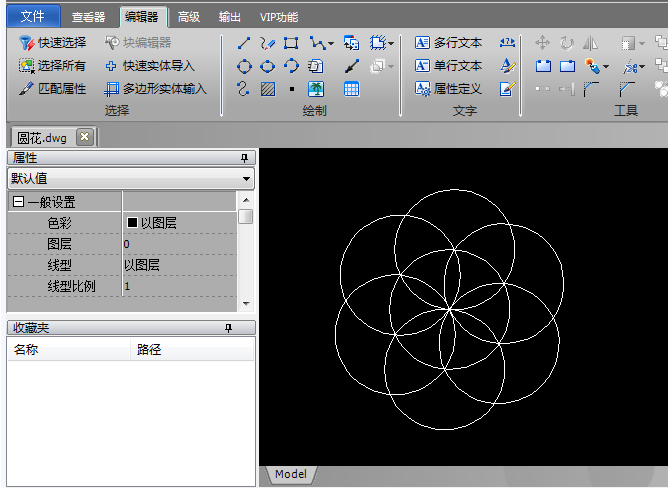This screenshot has width=668, height=488.
Task: Switch to the 高级 tab
Action: pyautogui.click(x=189, y=17)
